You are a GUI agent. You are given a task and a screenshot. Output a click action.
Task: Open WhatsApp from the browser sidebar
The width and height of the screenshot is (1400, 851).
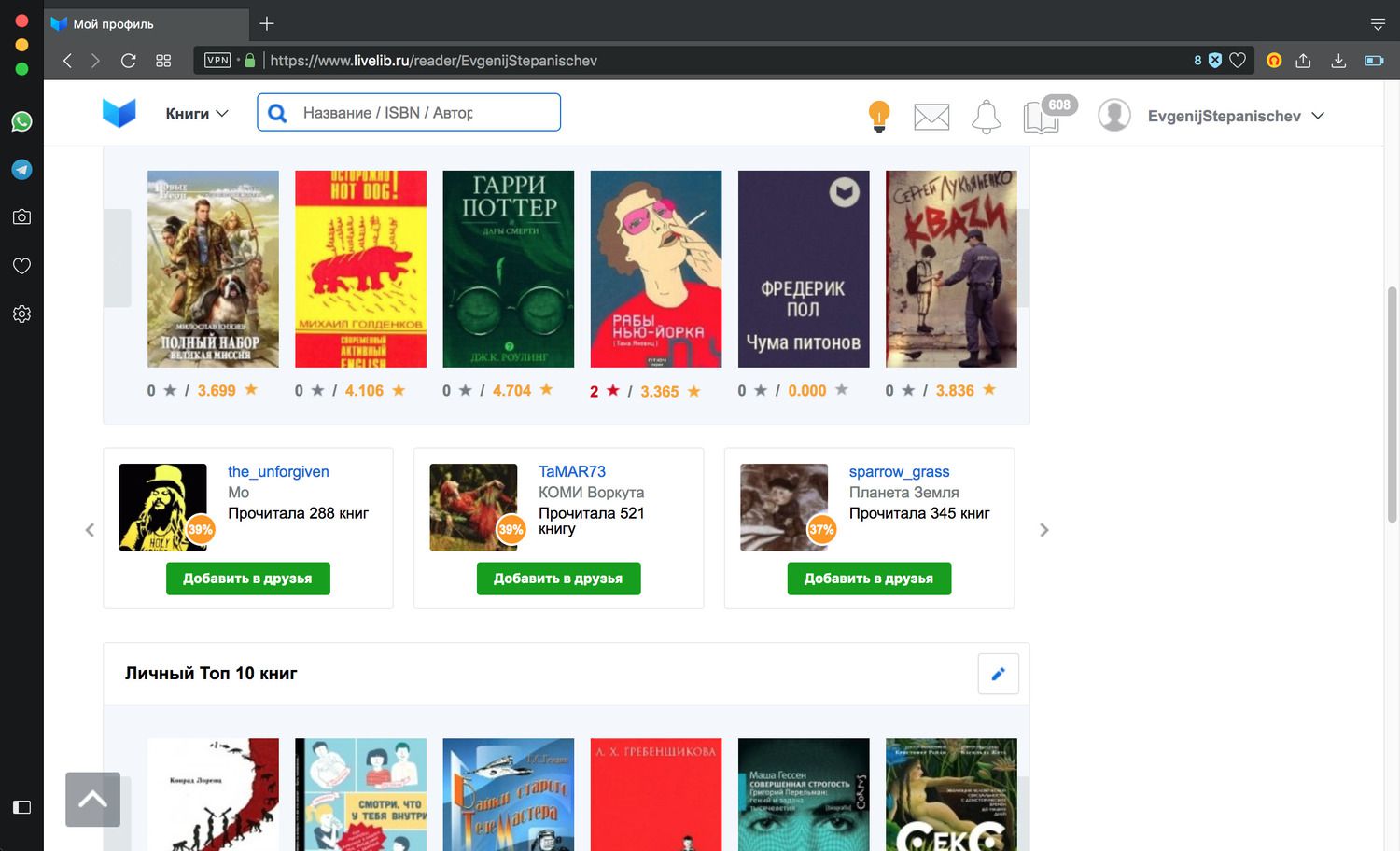[21, 121]
